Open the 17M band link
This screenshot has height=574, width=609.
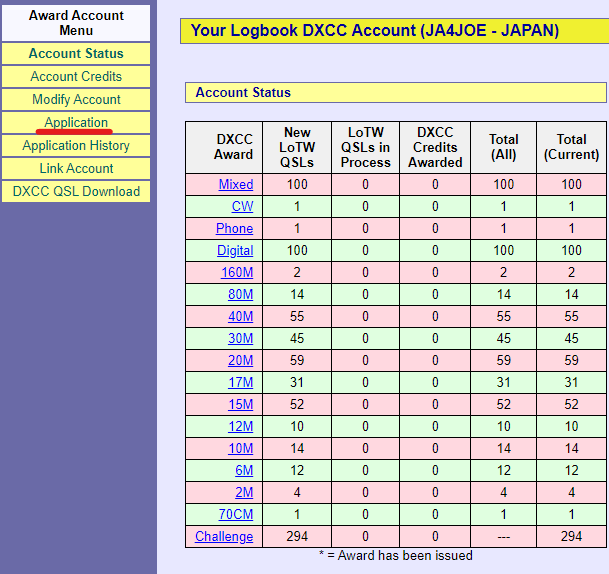[240, 383]
